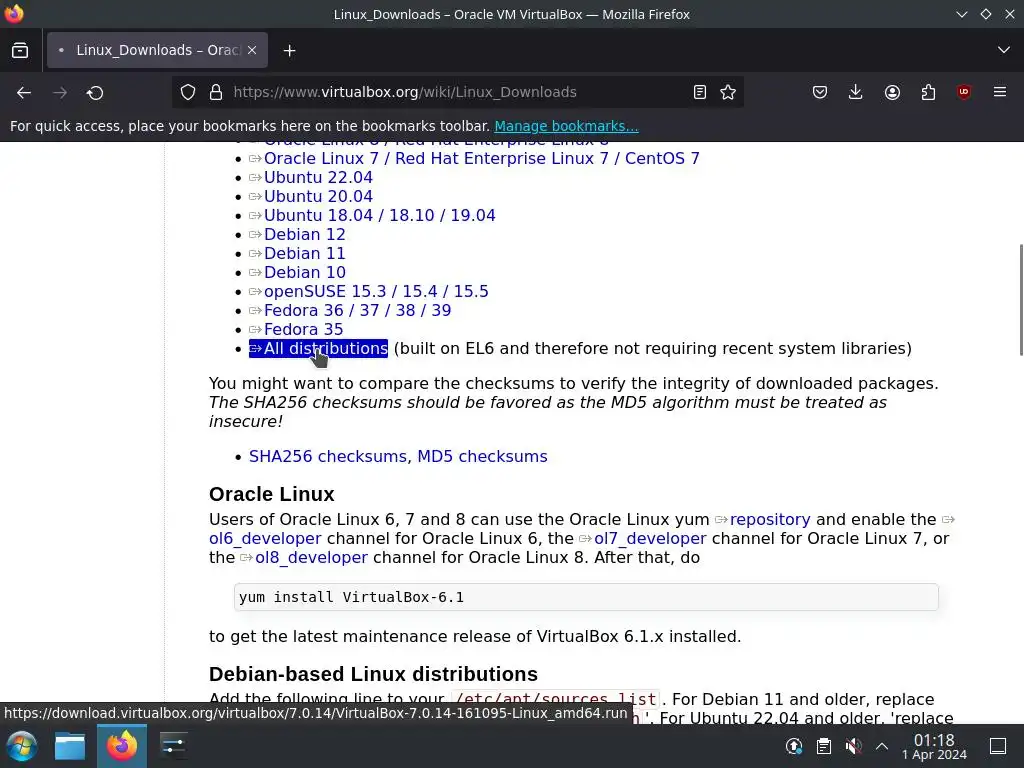The width and height of the screenshot is (1024, 768).
Task: Download Ubuntu 22.04 package
Action: click(318, 178)
